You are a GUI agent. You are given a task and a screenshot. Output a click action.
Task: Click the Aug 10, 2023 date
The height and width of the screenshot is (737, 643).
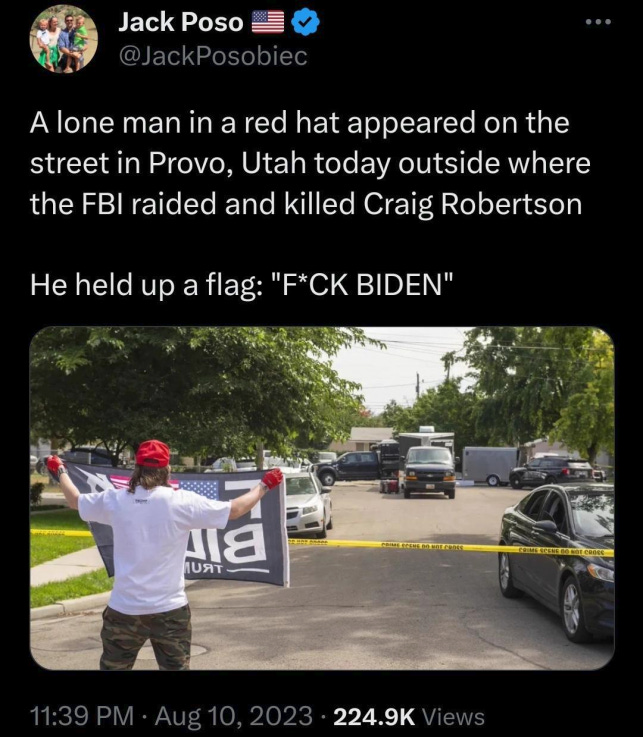pos(234,716)
